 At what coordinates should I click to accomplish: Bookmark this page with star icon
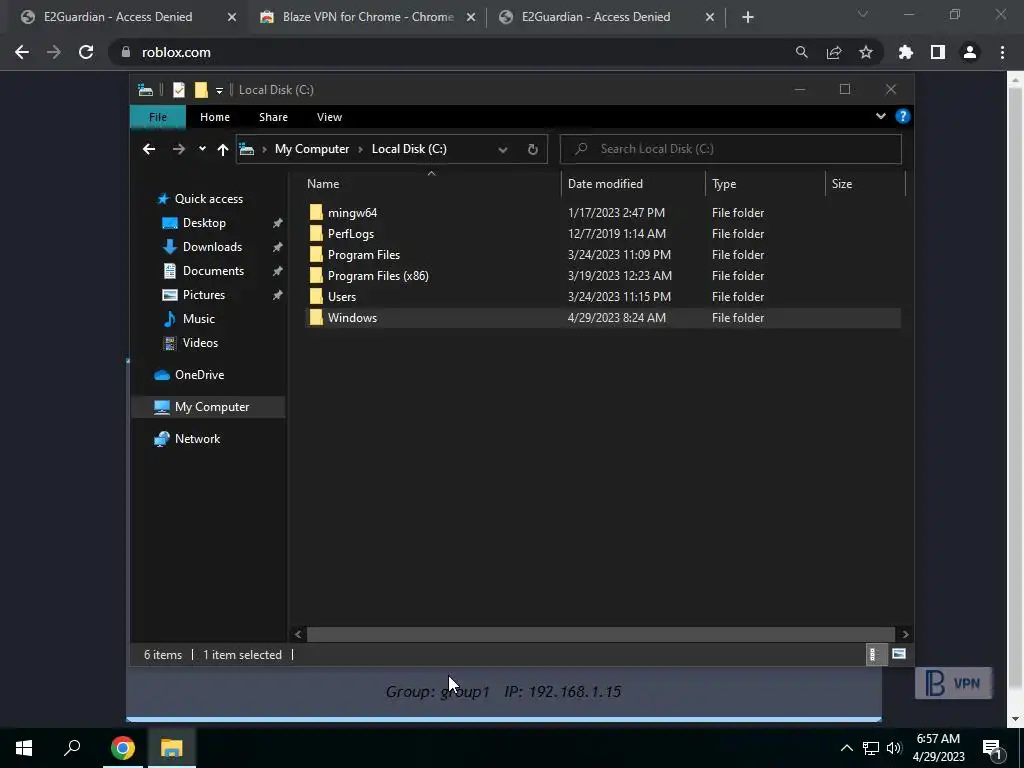tap(865, 52)
